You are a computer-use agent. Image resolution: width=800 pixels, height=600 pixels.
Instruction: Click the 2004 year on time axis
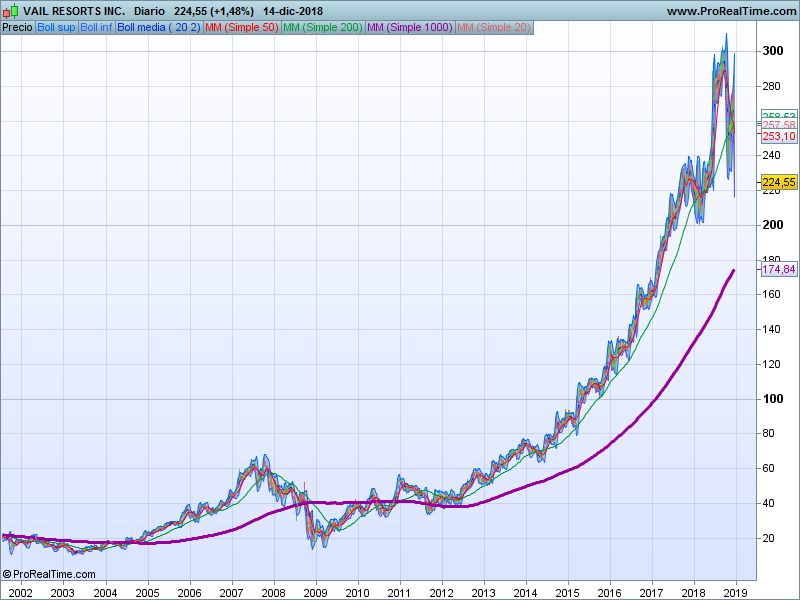pyautogui.click(x=105, y=593)
